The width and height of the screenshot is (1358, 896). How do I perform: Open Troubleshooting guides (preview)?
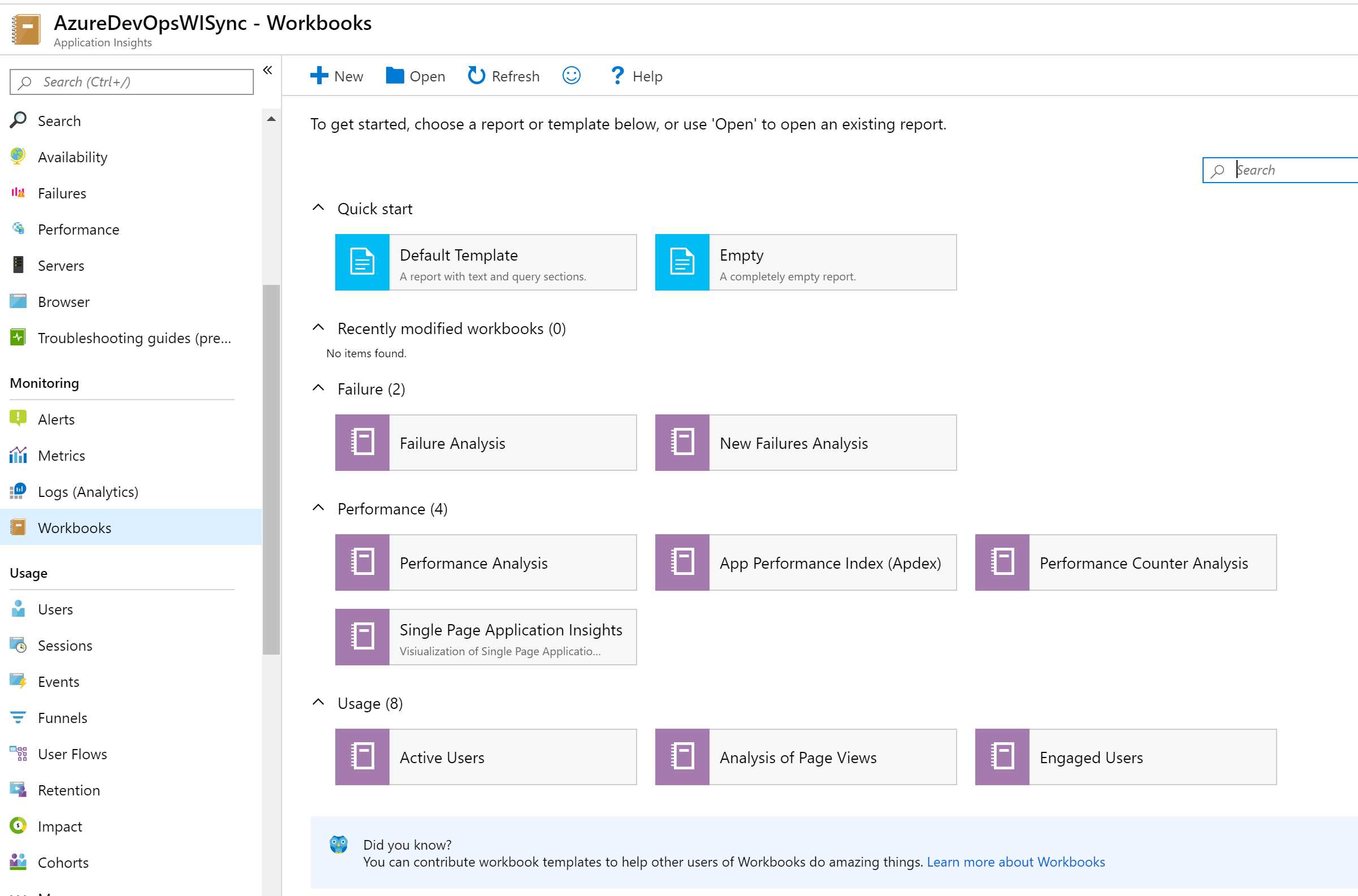tap(135, 337)
